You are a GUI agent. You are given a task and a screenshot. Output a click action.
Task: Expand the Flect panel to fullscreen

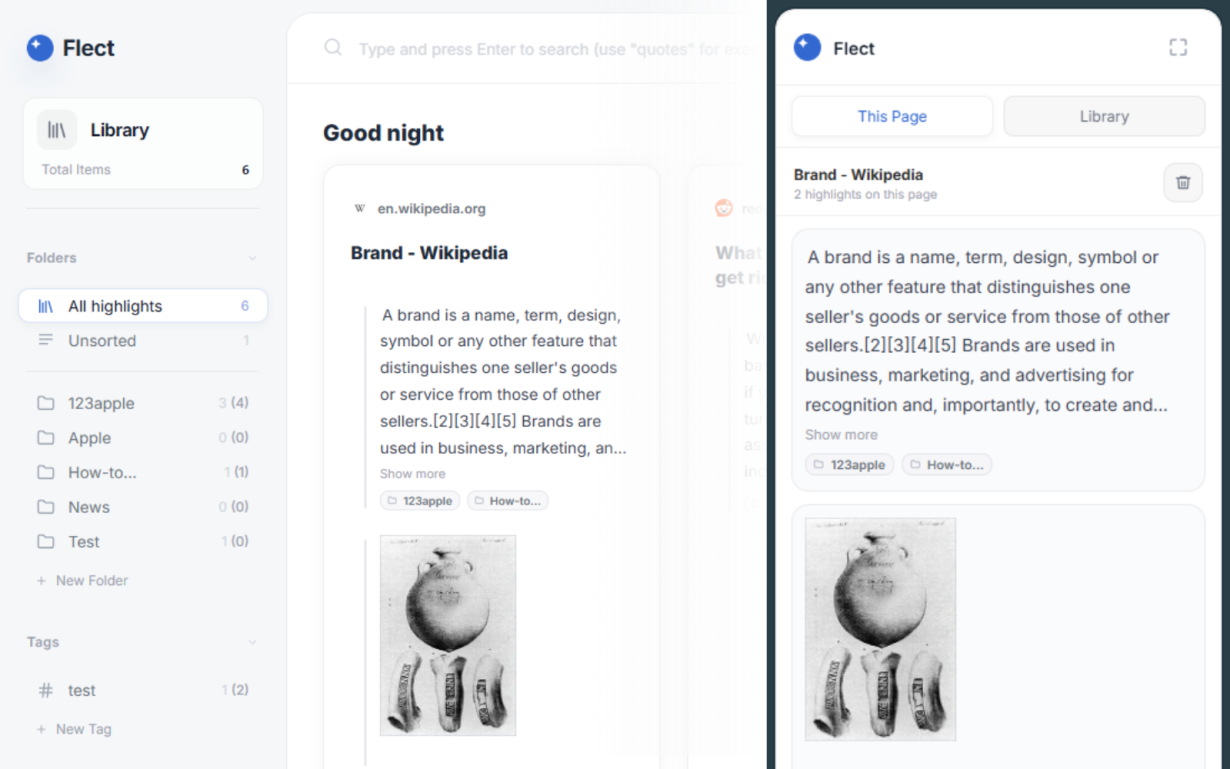(1178, 48)
